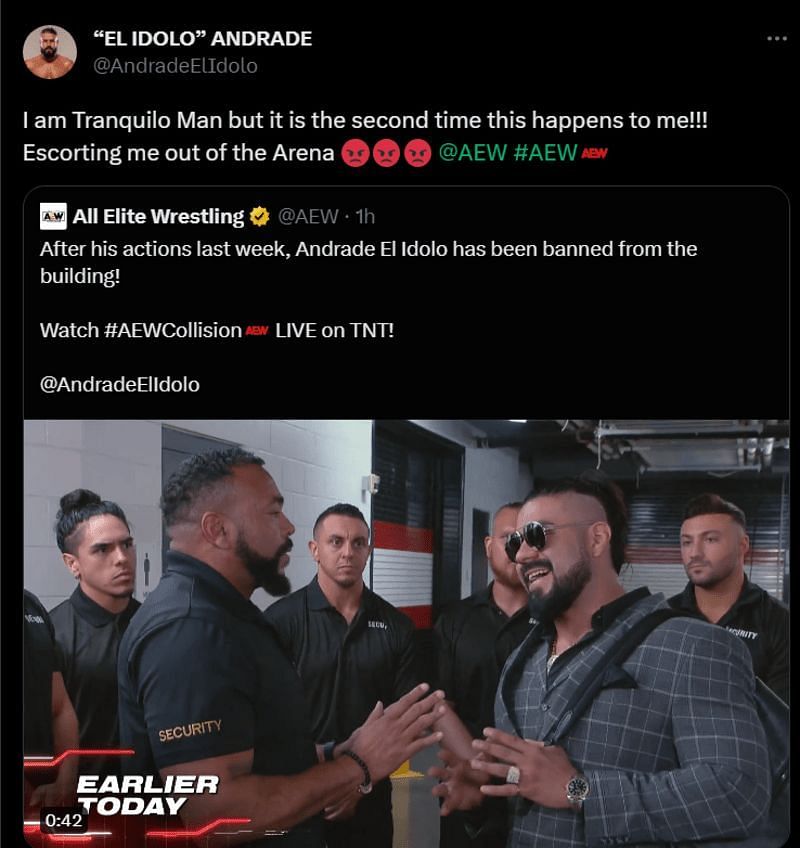The height and width of the screenshot is (848, 800).
Task: Open the three-dot more options menu
Action: (777, 38)
